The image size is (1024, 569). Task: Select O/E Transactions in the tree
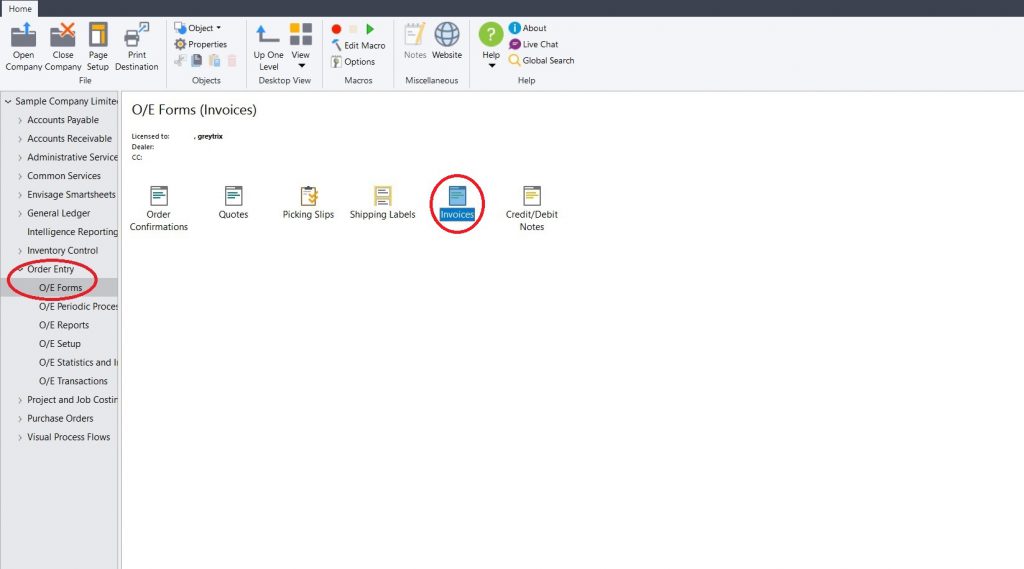pos(73,381)
